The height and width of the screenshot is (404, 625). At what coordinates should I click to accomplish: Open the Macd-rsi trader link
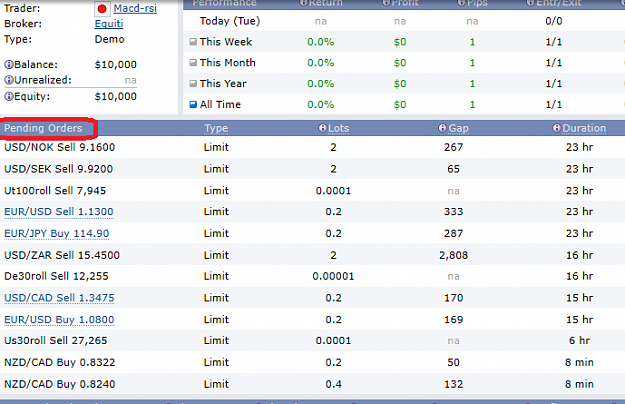pyautogui.click(x=135, y=8)
